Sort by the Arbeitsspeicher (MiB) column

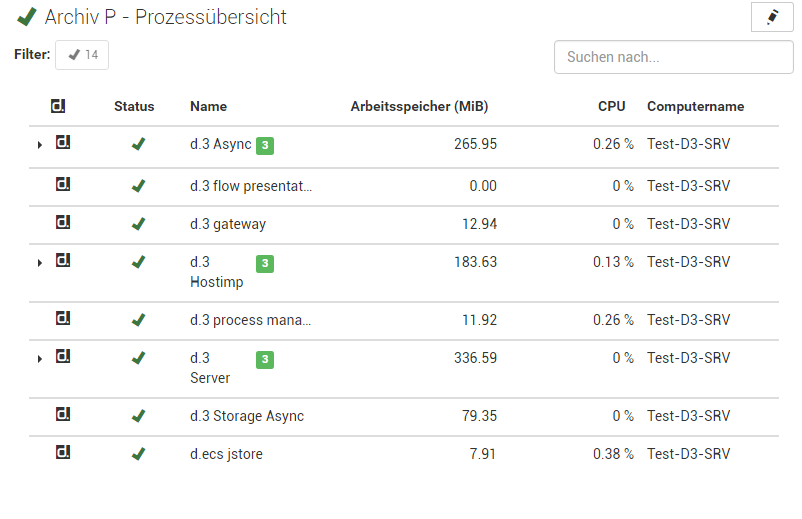point(419,106)
